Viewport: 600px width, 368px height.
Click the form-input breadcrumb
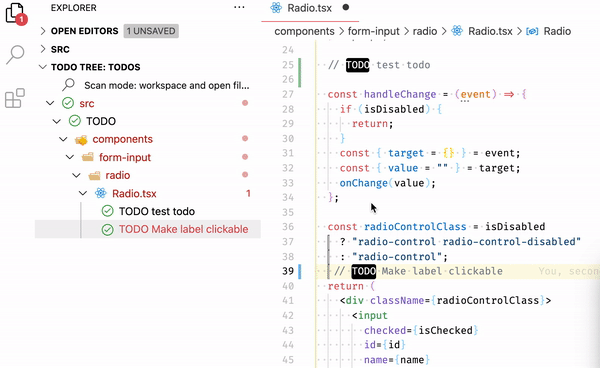[373, 31]
